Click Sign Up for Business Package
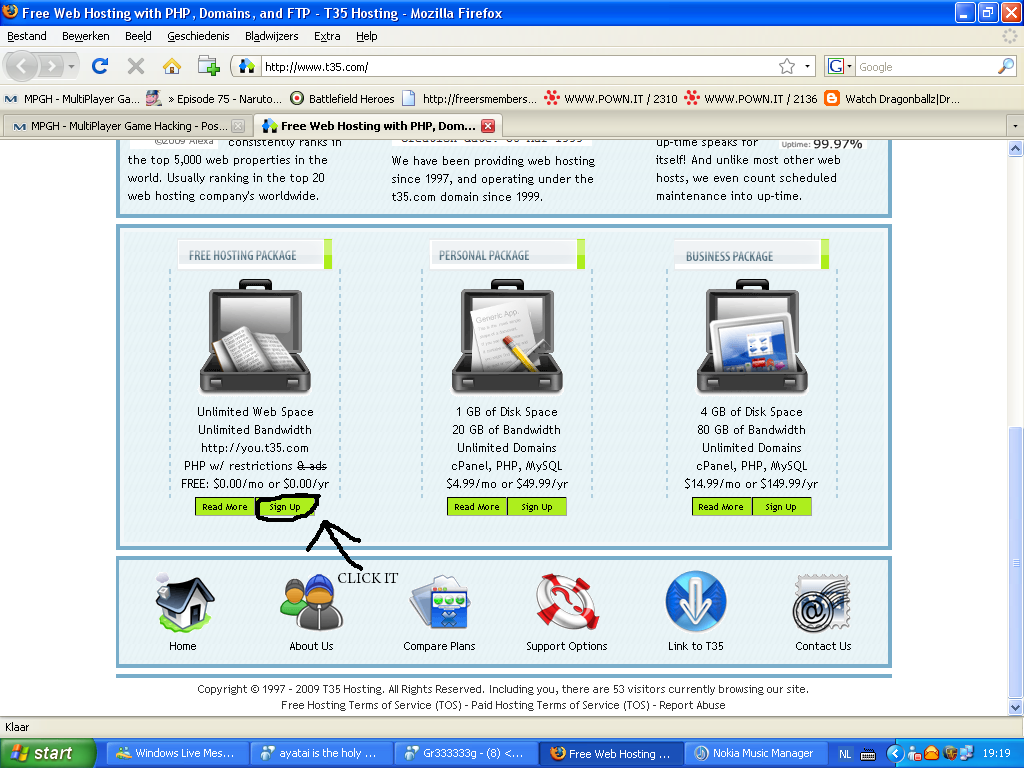This screenshot has width=1024, height=768. 781,507
